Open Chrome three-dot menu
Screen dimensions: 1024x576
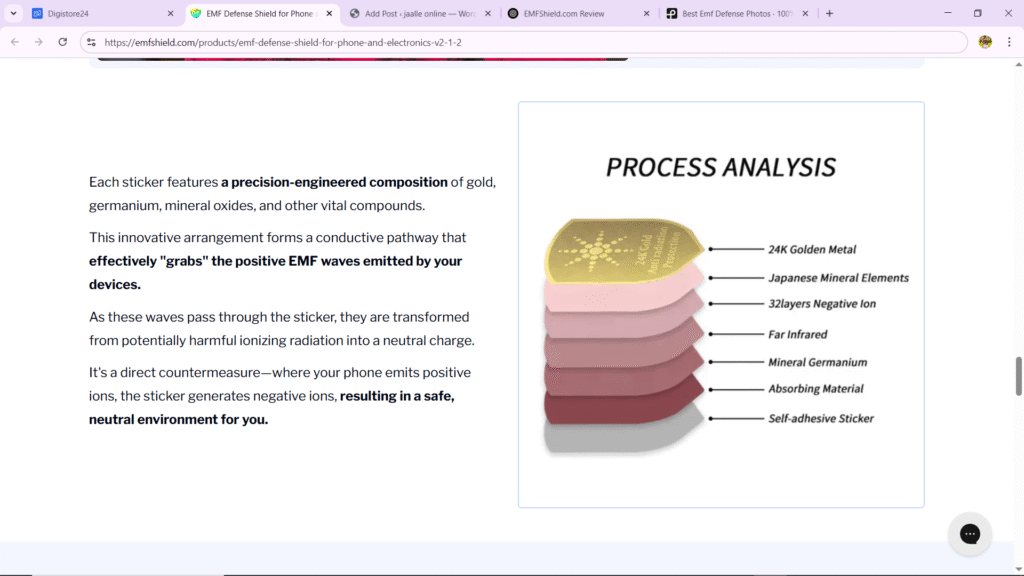[x=1009, y=42]
